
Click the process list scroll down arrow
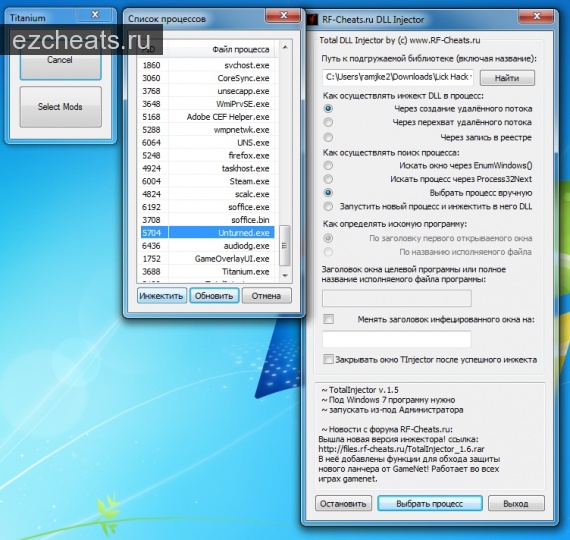285,275
